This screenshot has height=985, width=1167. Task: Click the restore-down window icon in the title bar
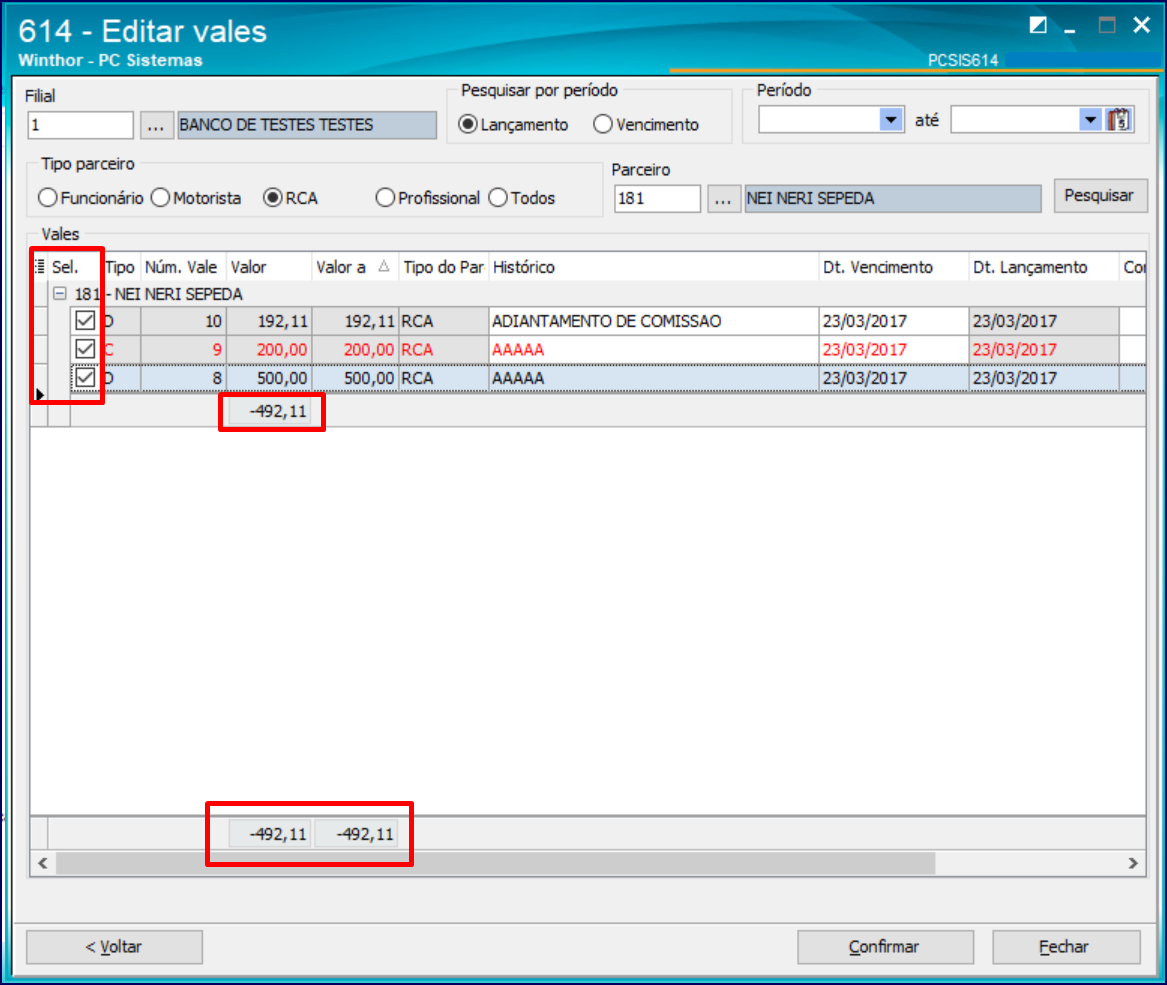(x=1038, y=26)
